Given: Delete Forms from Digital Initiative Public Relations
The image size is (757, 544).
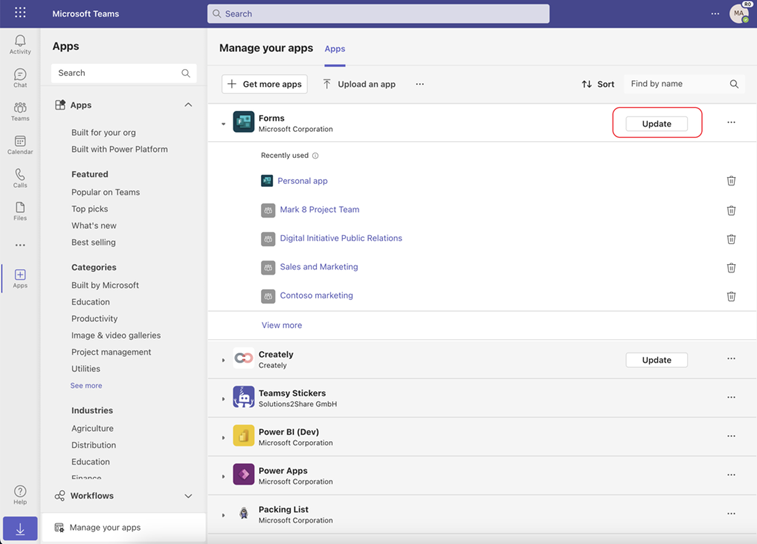Looking at the screenshot, I should [x=731, y=238].
